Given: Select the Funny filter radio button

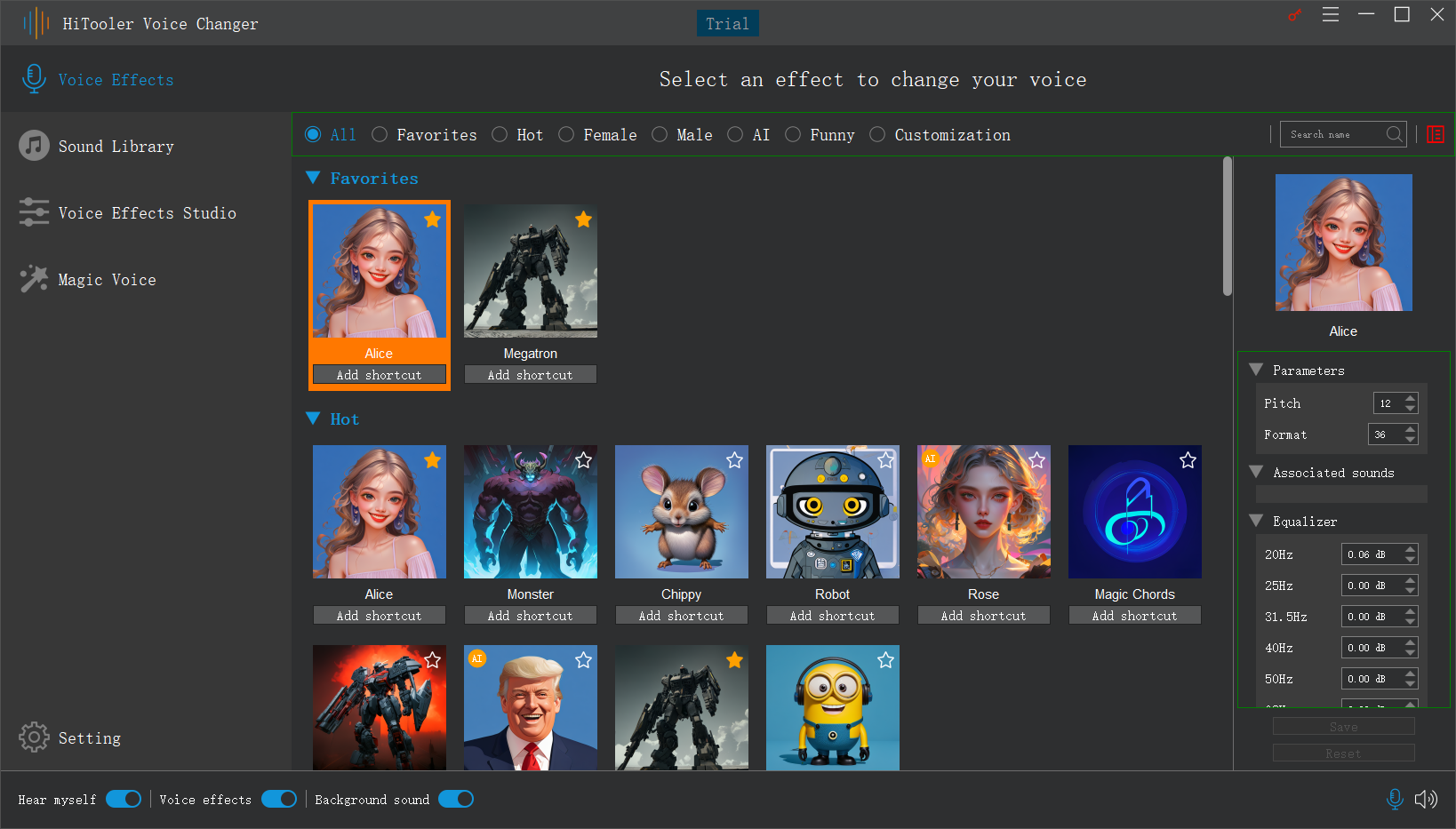Looking at the screenshot, I should pos(793,134).
